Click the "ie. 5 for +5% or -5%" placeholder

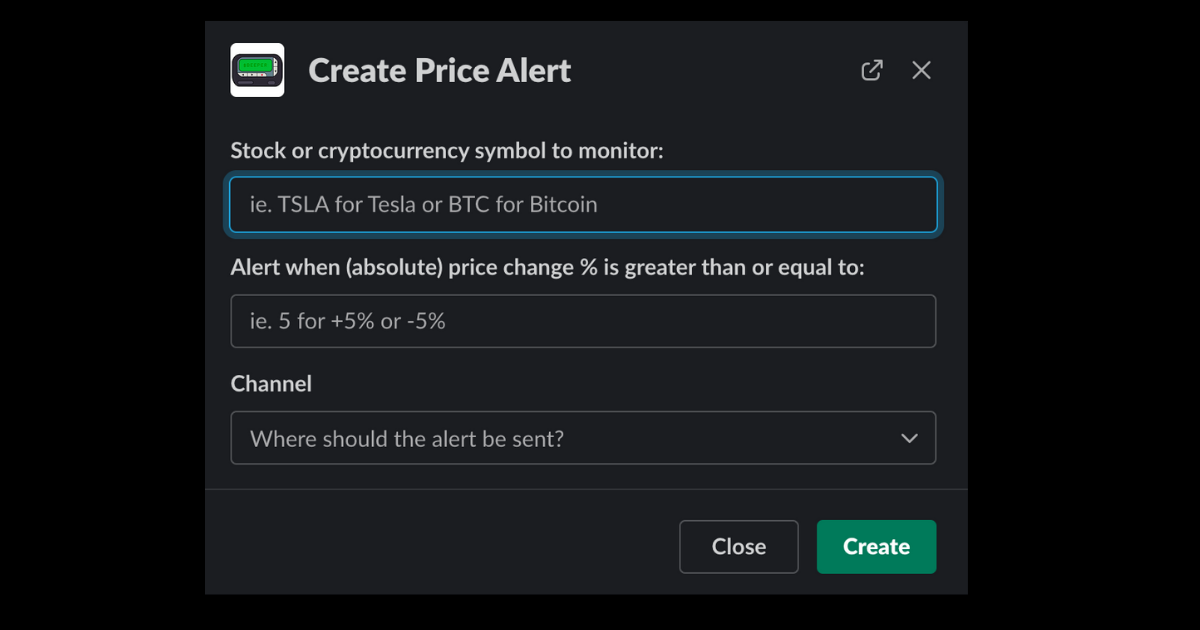[348, 321]
